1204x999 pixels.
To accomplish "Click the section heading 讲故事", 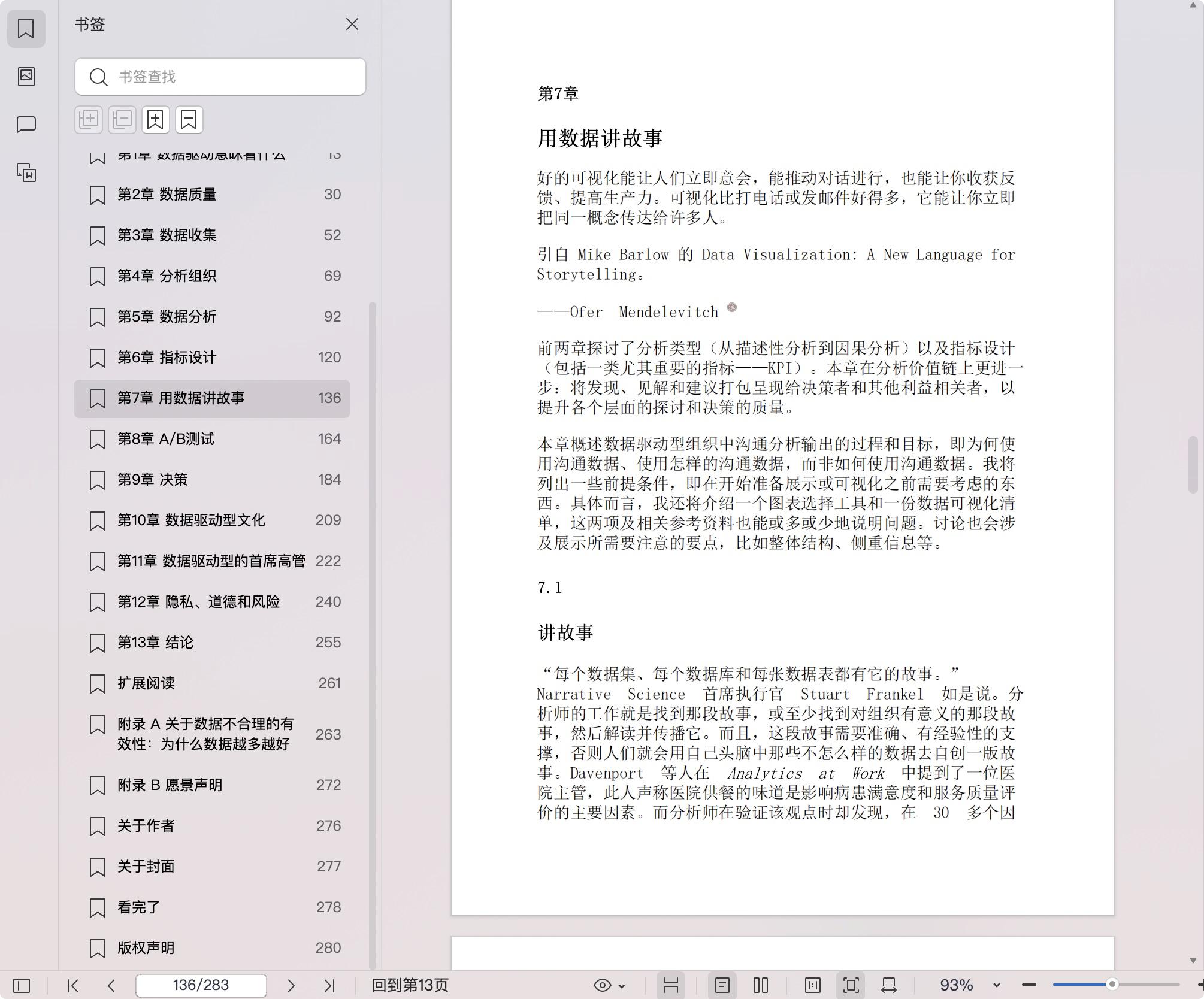I will click(565, 632).
